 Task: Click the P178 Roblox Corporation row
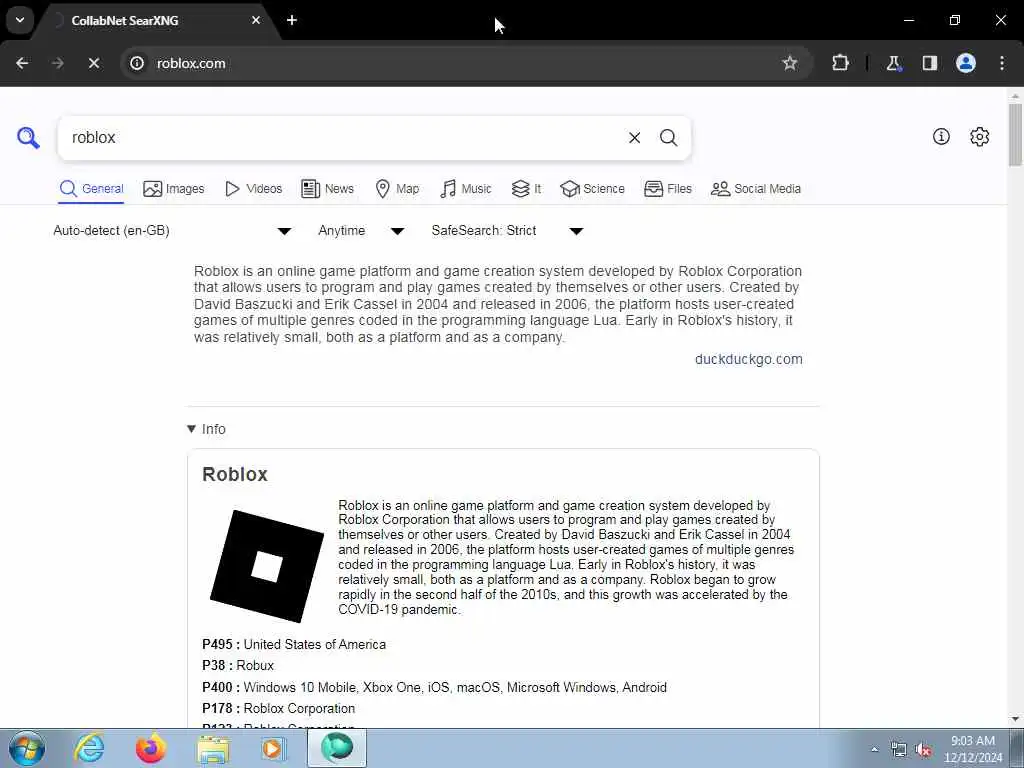pyautogui.click(x=278, y=709)
